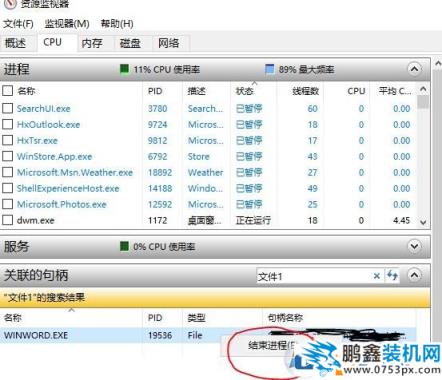The image size is (442, 380).
Task: Click the process list scroll-up arrow
Action: point(423,89)
